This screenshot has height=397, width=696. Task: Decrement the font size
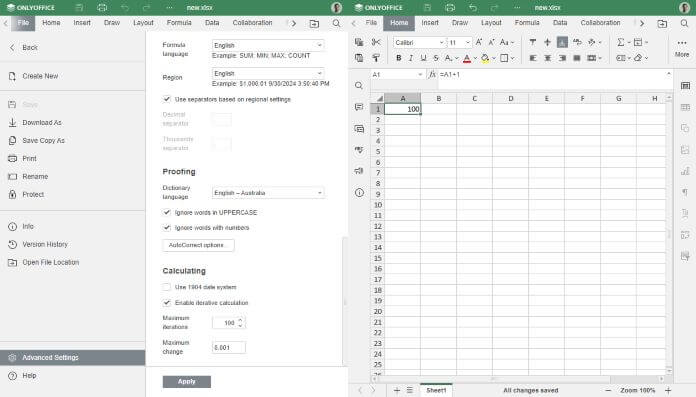click(491, 42)
